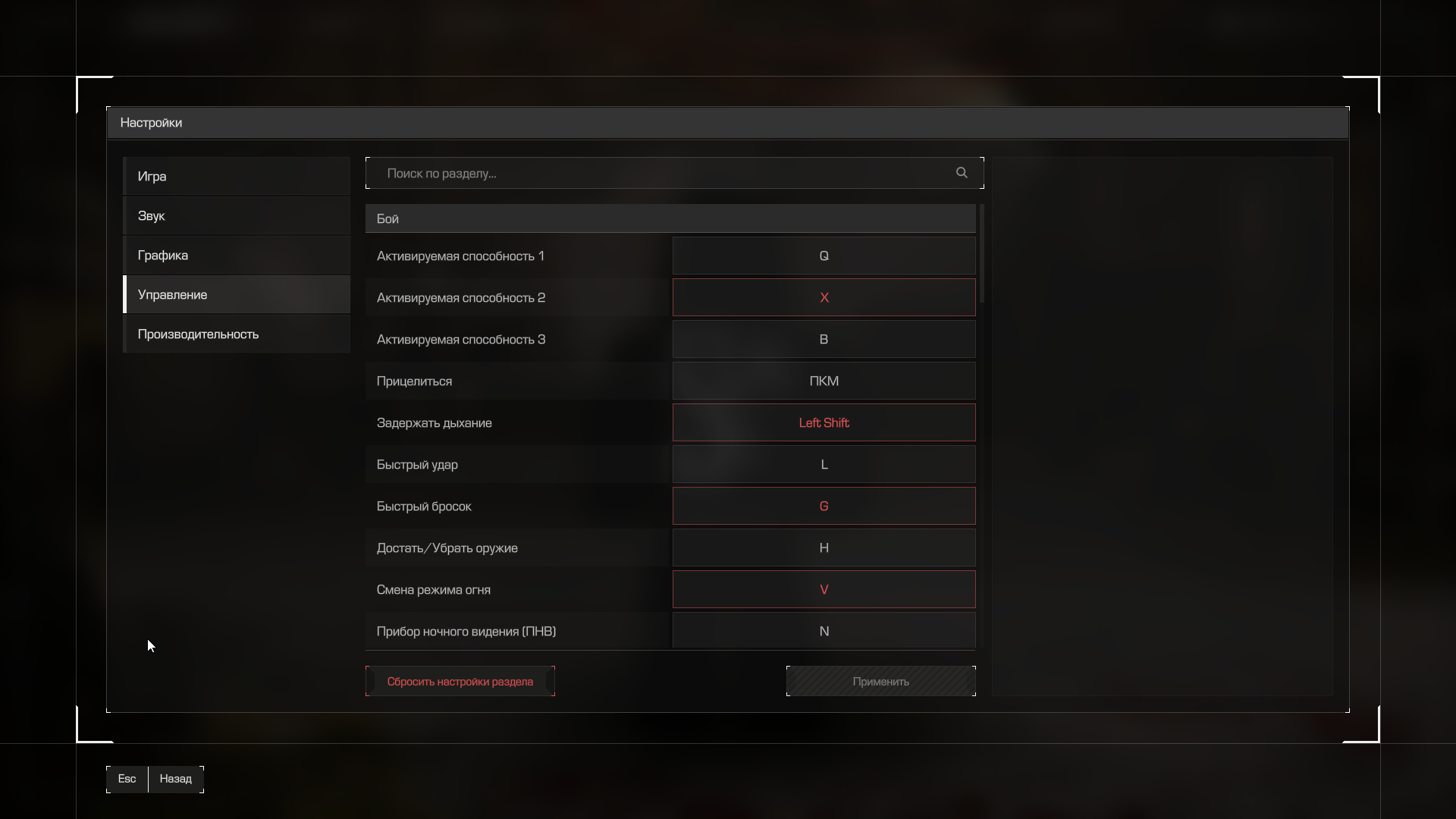Rebind the Быстрый бросок G key

coord(824,506)
